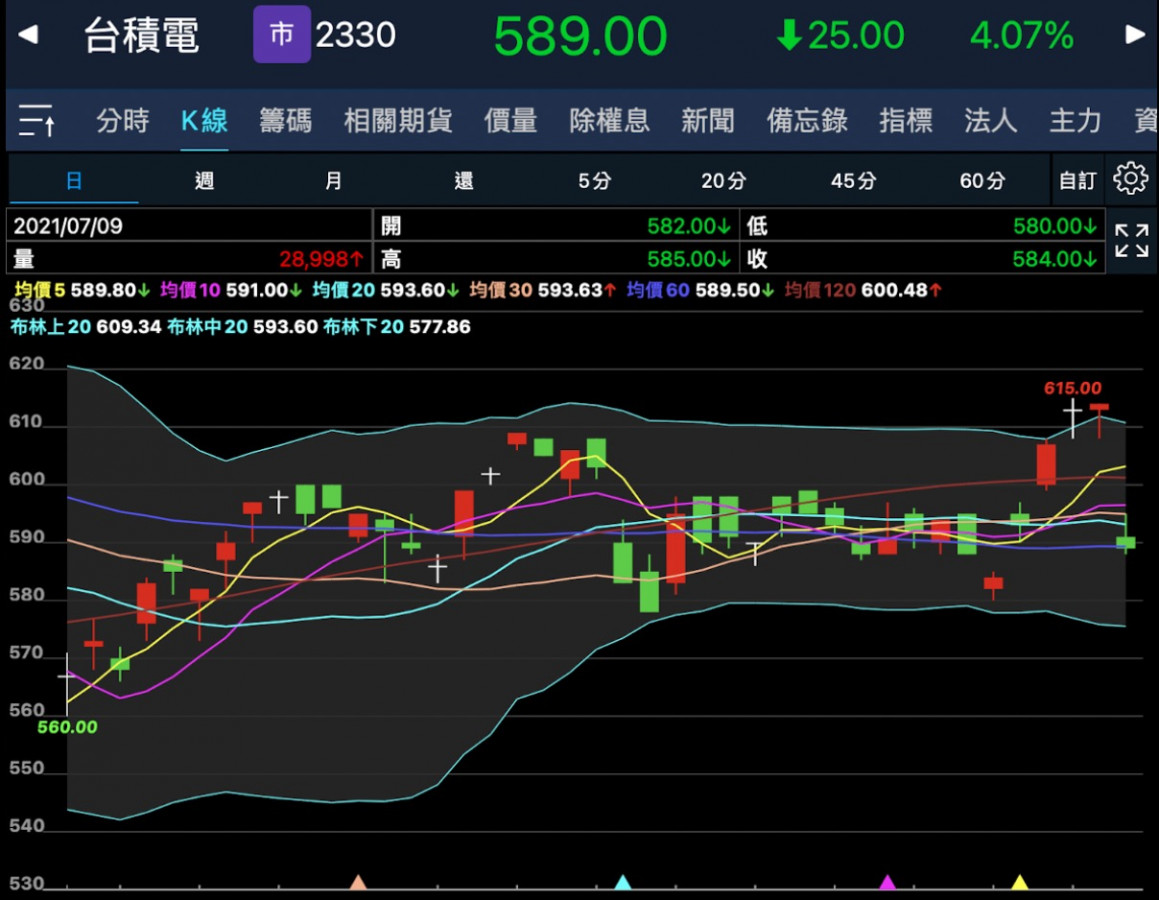The width and height of the screenshot is (1159, 900).
Task: Expand chart to fullscreen
Action: pyautogui.click(x=1131, y=241)
